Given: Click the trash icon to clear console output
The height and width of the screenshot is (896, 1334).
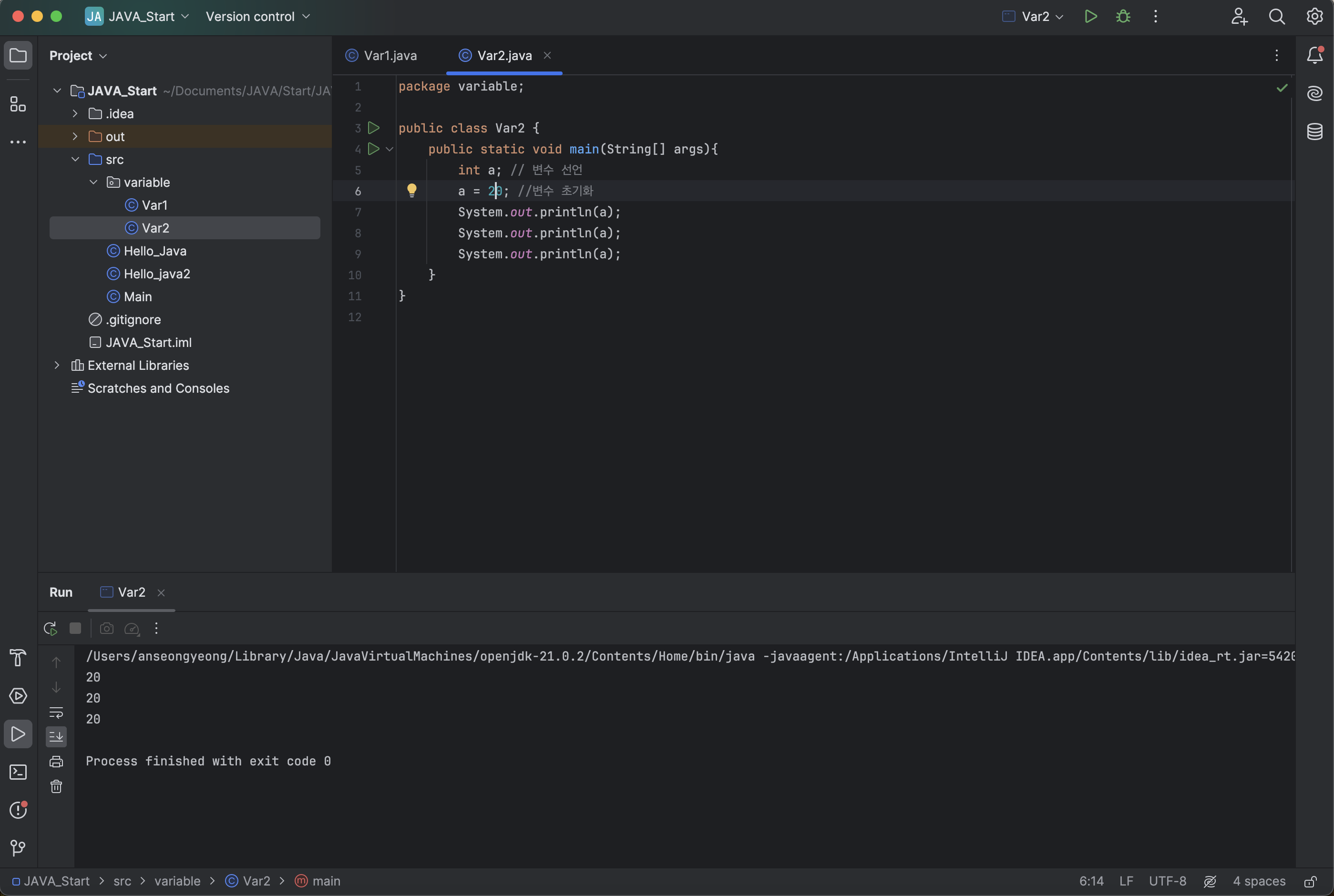Looking at the screenshot, I should [56, 787].
